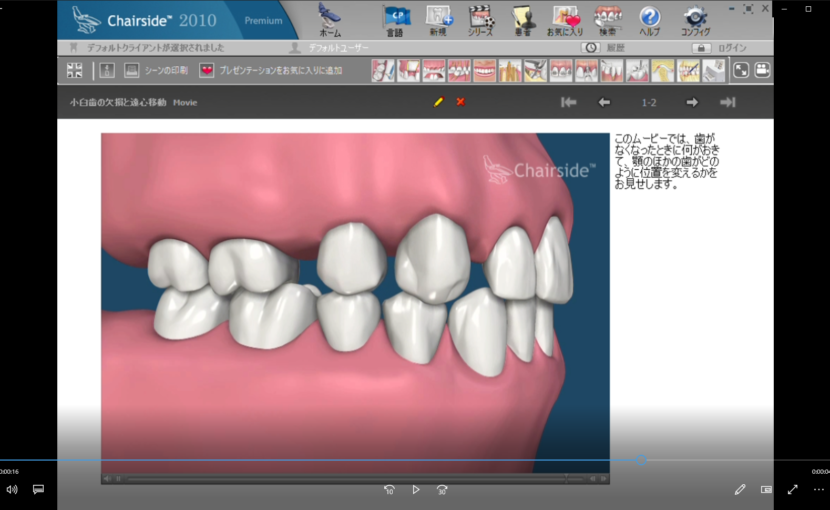Click the pencil edit icon in video player

pyautogui.click(x=740, y=489)
